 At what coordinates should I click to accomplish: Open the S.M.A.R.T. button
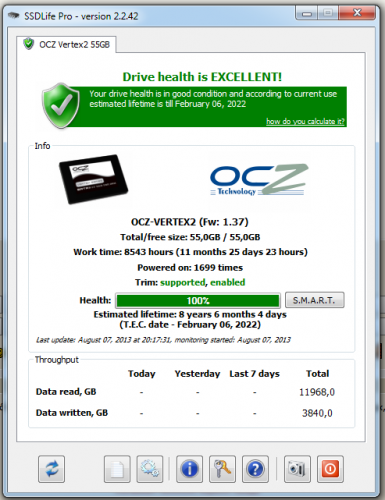click(315, 300)
